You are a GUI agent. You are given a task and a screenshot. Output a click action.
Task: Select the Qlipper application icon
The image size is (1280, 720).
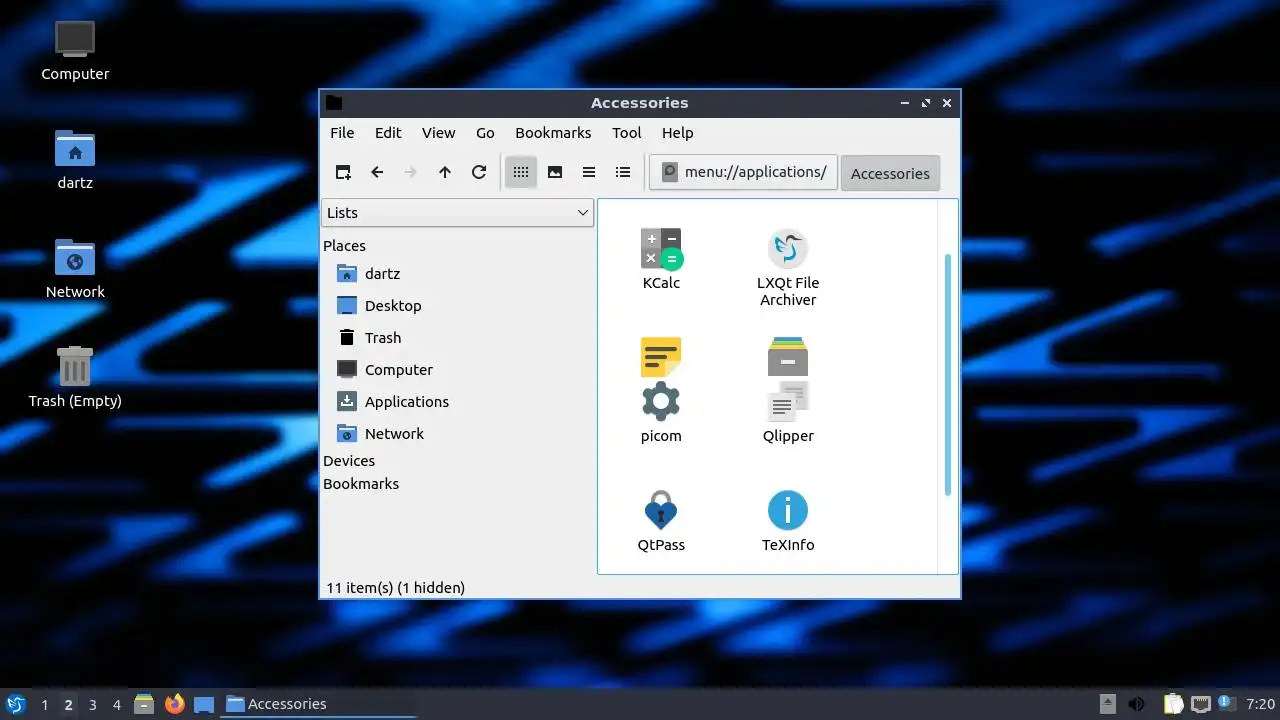788,401
